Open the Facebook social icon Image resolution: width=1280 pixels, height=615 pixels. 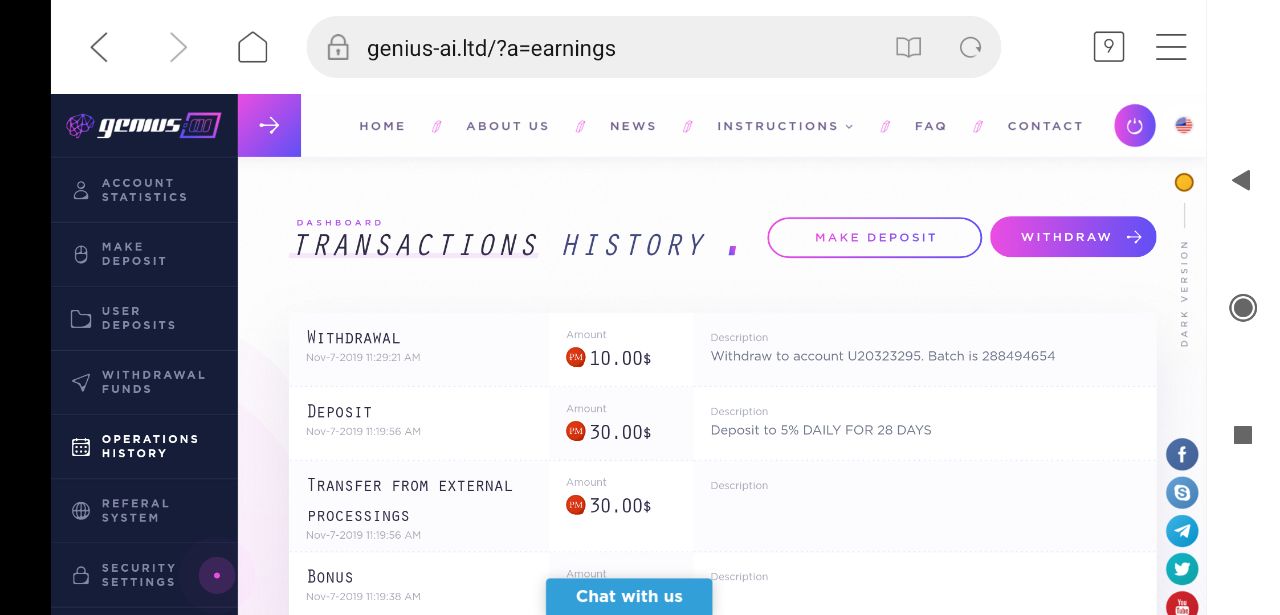pos(1182,455)
